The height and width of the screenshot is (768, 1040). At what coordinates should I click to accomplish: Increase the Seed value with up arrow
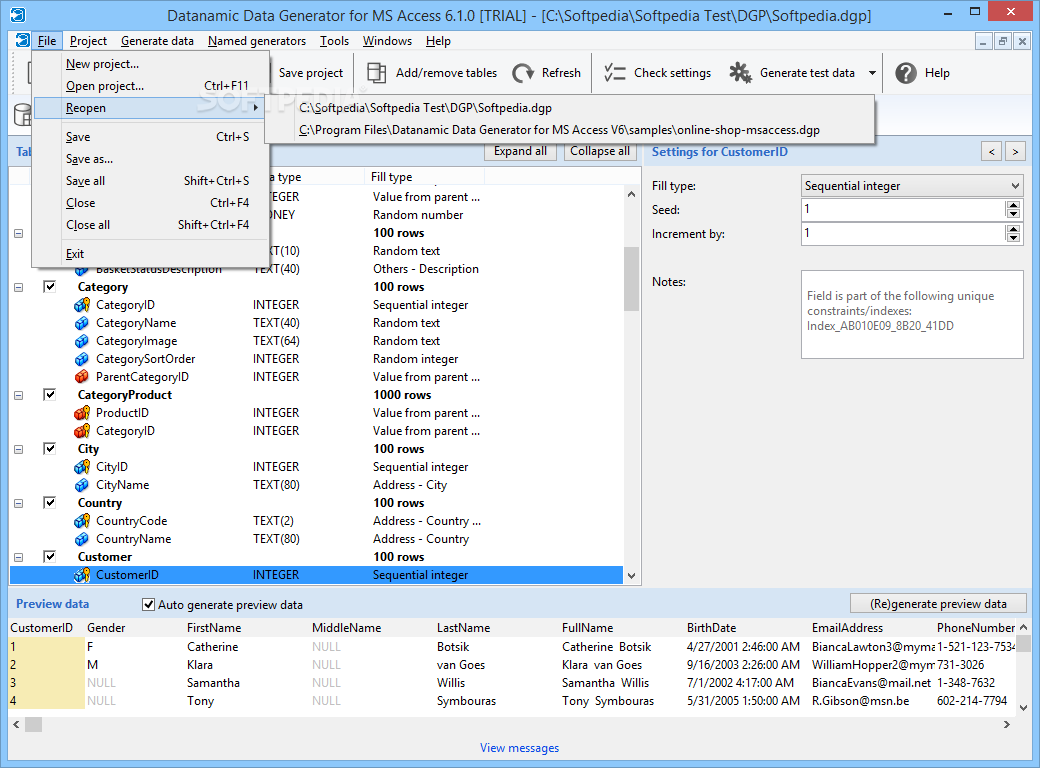(x=1013, y=206)
